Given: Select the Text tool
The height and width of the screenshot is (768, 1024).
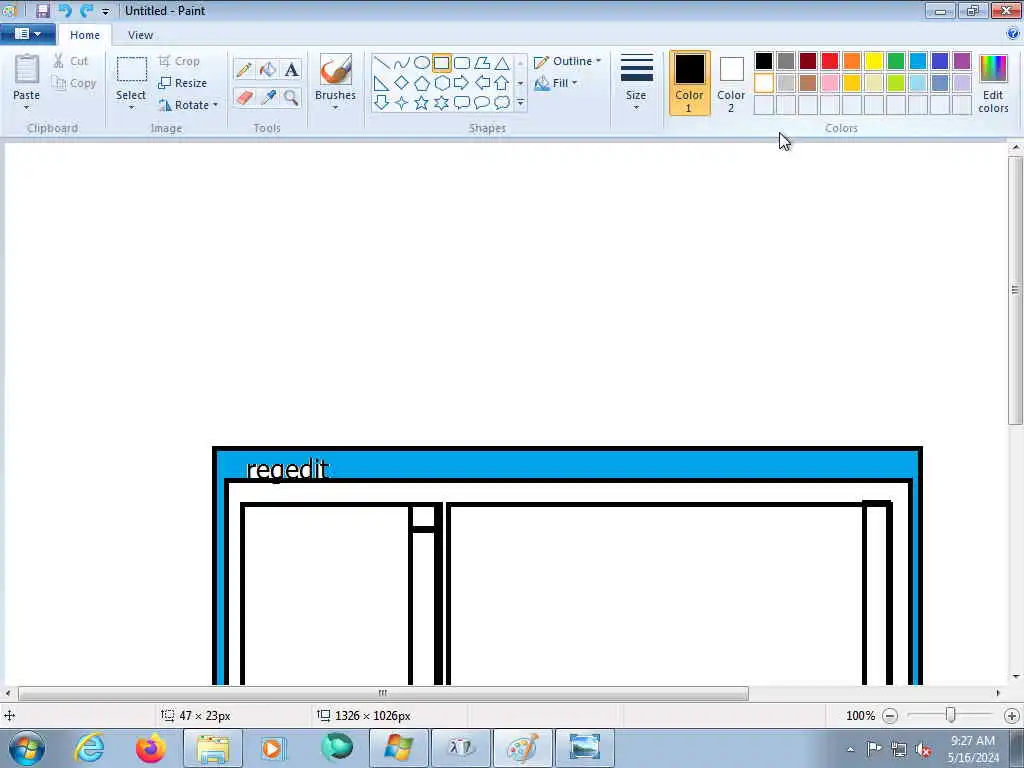Looking at the screenshot, I should (291, 69).
